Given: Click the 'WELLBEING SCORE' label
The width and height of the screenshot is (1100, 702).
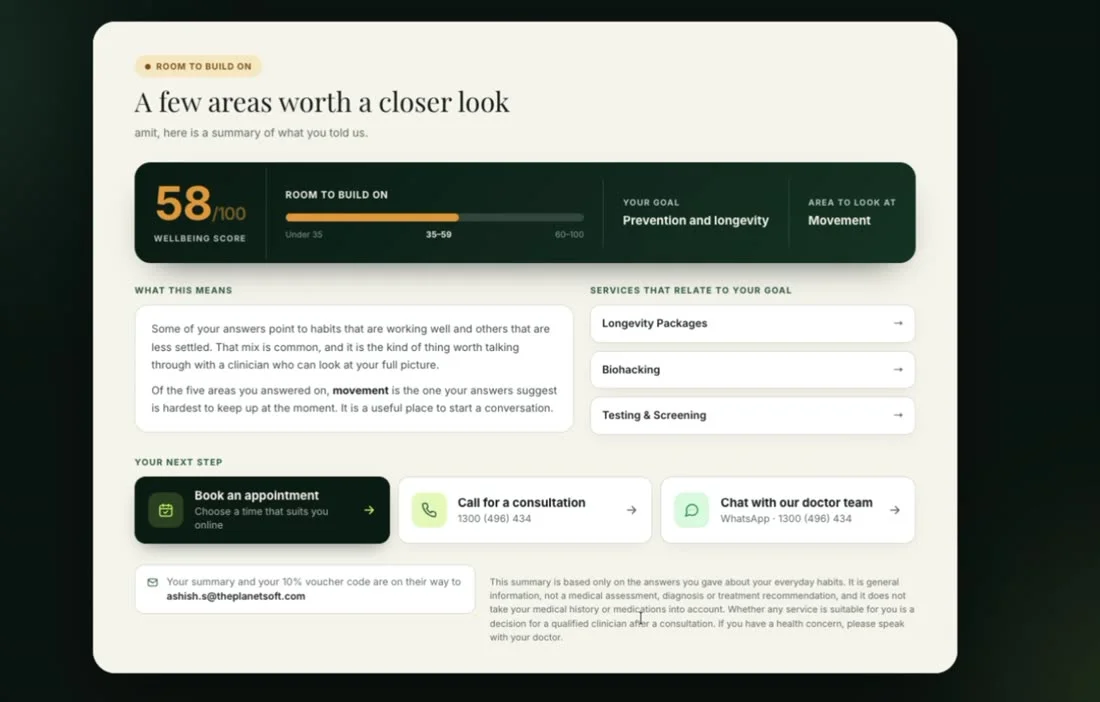Looking at the screenshot, I should pos(200,238).
